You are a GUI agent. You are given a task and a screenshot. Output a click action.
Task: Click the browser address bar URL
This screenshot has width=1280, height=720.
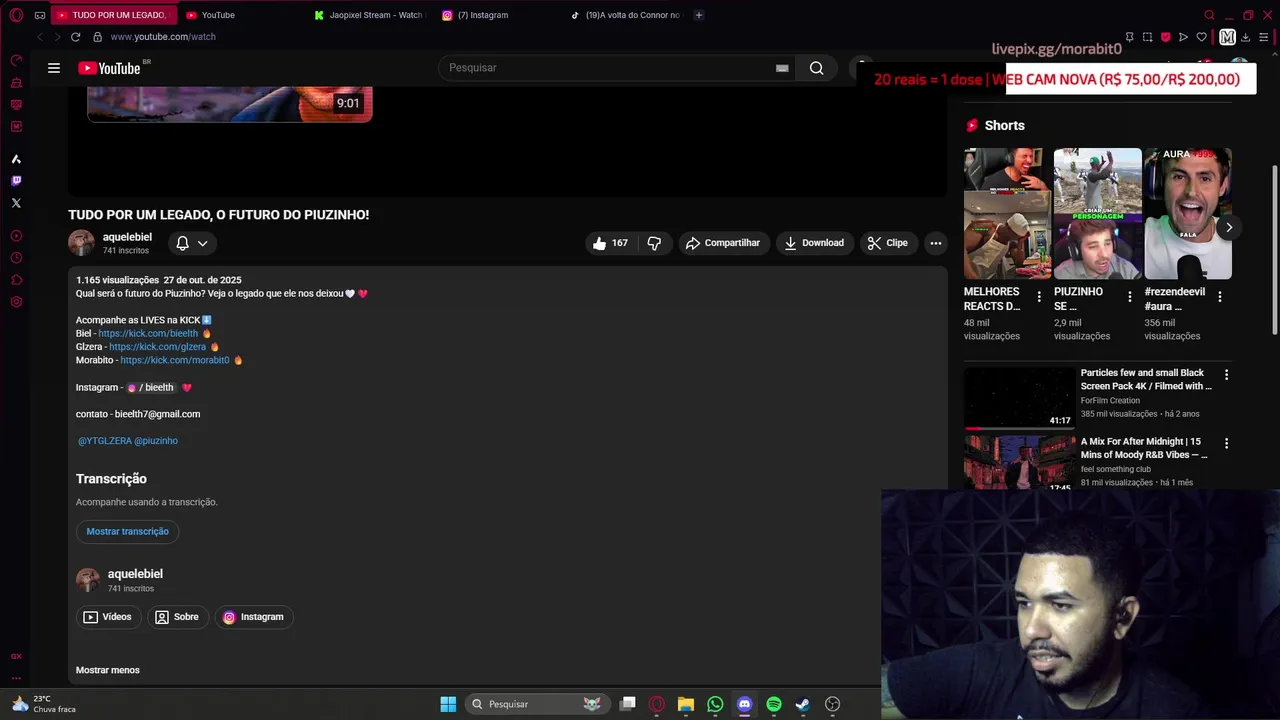(x=163, y=37)
